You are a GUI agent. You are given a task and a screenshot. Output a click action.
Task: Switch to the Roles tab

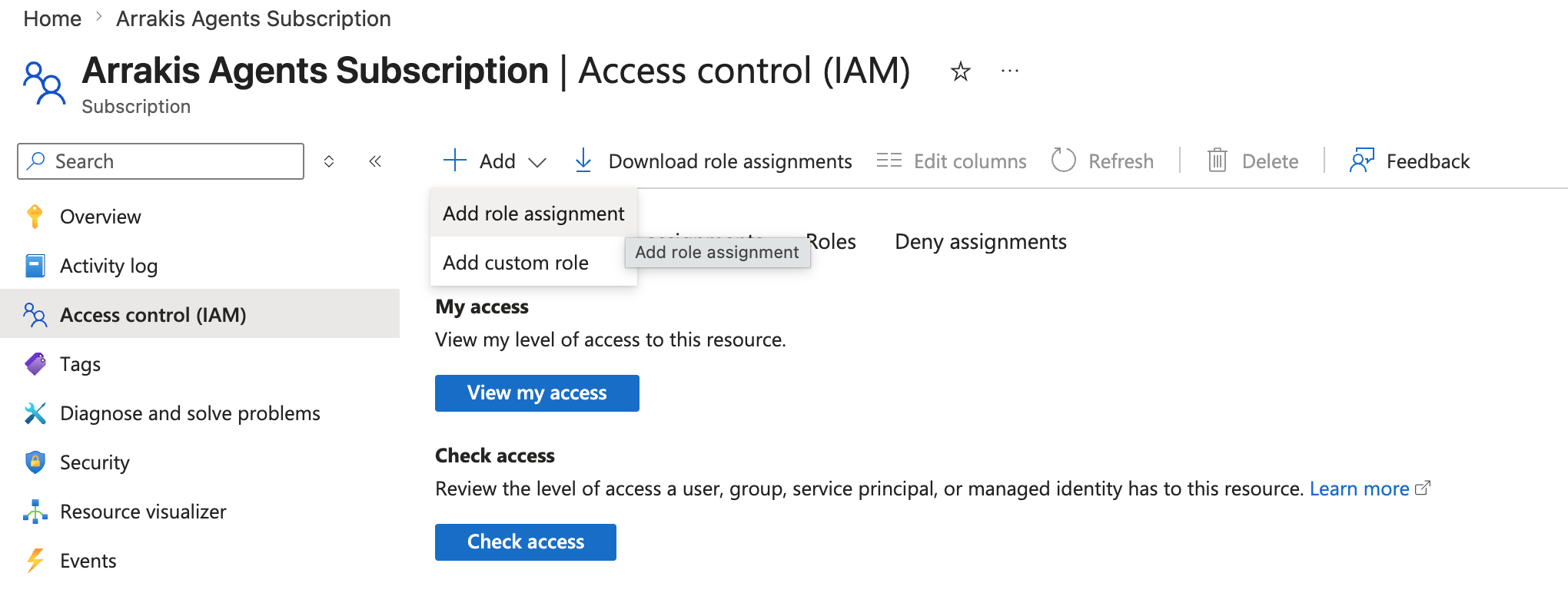[x=831, y=242]
